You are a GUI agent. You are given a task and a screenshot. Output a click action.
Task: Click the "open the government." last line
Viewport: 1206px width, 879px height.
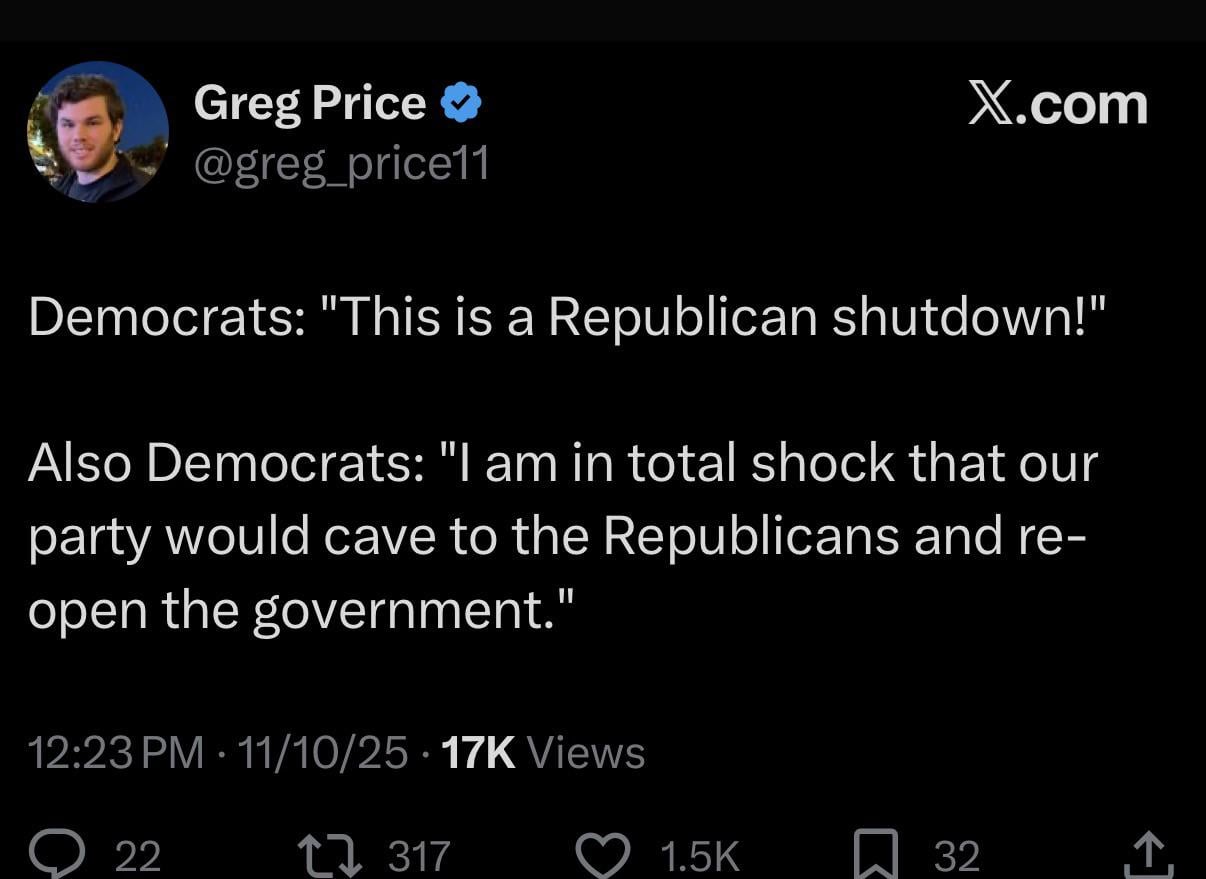[300, 609]
